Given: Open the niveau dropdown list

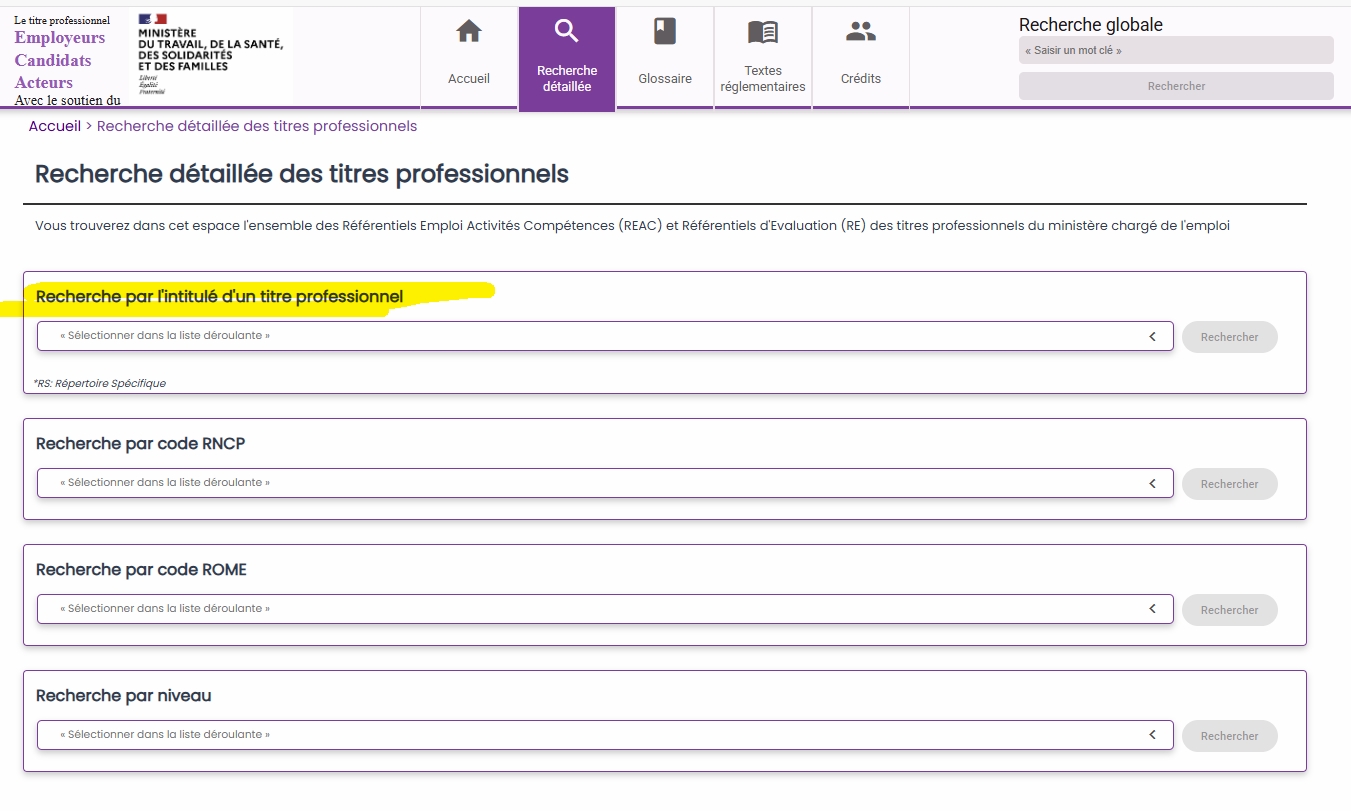Looking at the screenshot, I should [604, 735].
